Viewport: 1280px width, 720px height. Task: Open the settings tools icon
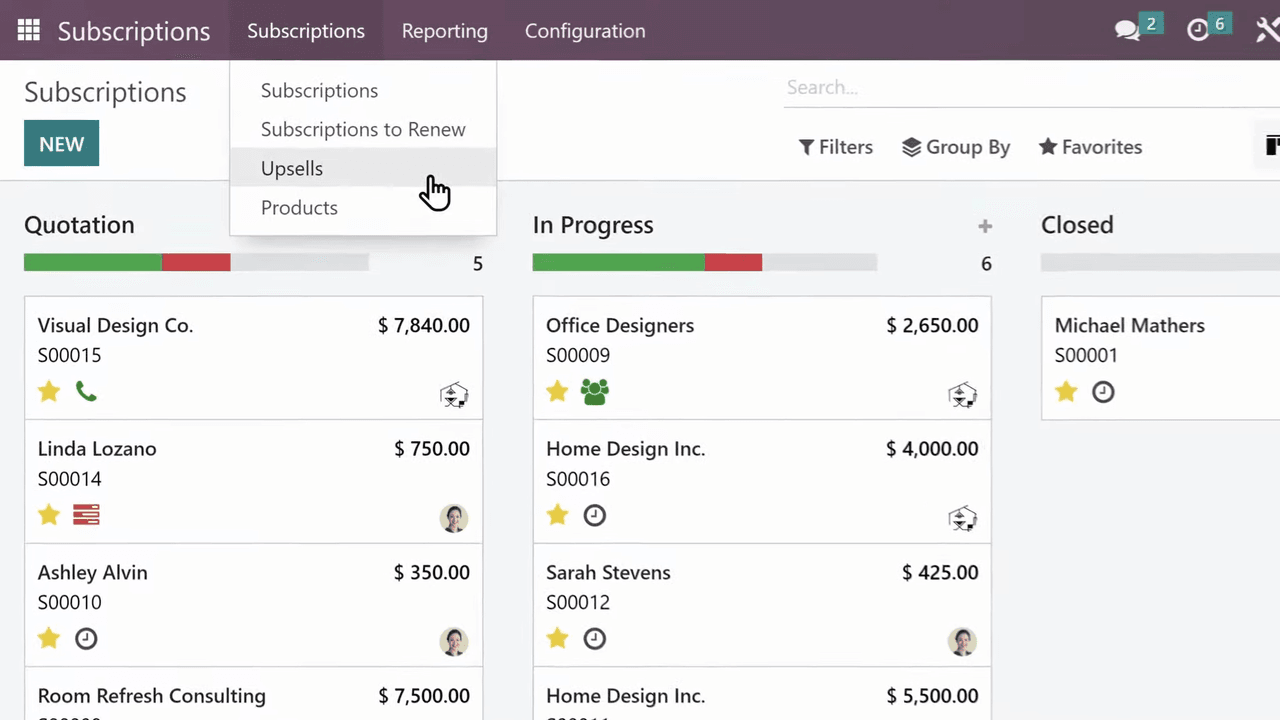point(1266,30)
